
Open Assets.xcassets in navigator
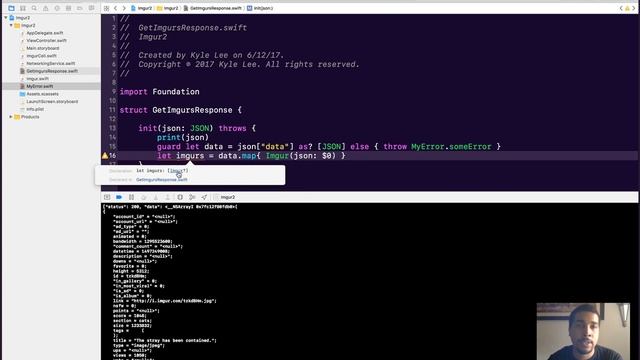click(42, 94)
